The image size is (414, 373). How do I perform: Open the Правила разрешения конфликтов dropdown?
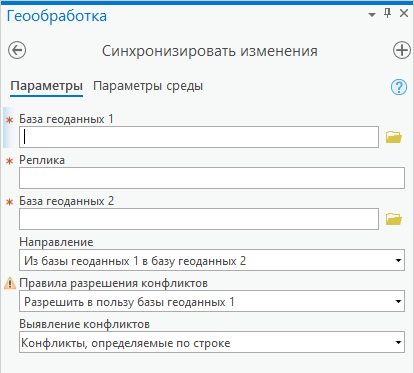click(x=212, y=301)
